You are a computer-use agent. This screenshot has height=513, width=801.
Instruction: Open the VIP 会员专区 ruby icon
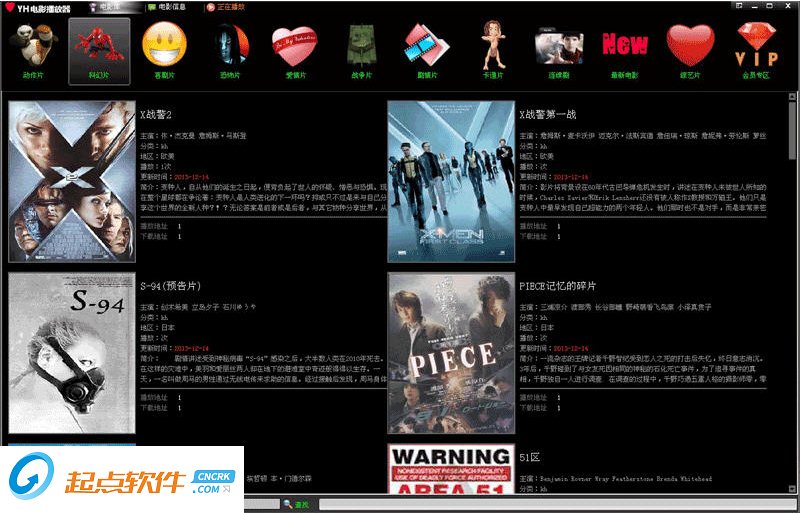tap(756, 51)
